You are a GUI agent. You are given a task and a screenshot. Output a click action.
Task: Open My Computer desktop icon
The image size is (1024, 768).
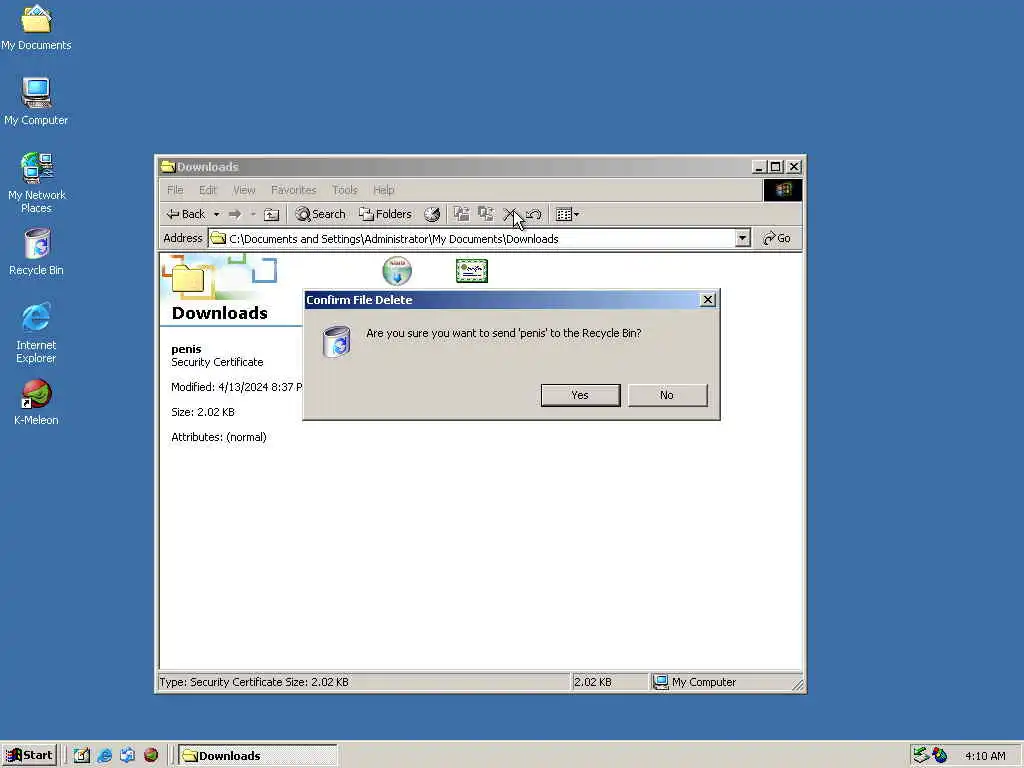[37, 101]
